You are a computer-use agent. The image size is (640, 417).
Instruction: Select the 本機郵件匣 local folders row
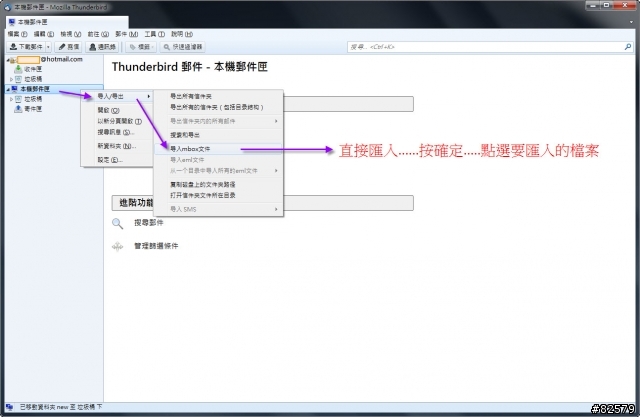[53, 89]
